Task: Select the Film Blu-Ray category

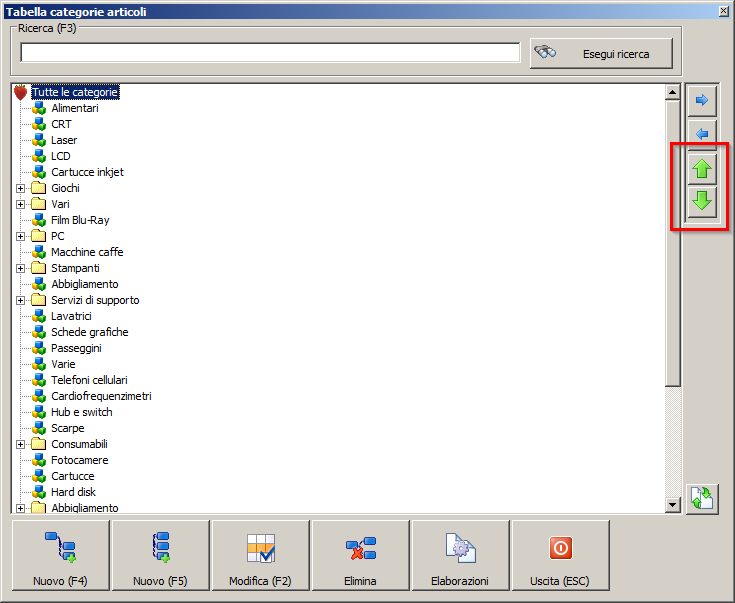Action: click(80, 220)
